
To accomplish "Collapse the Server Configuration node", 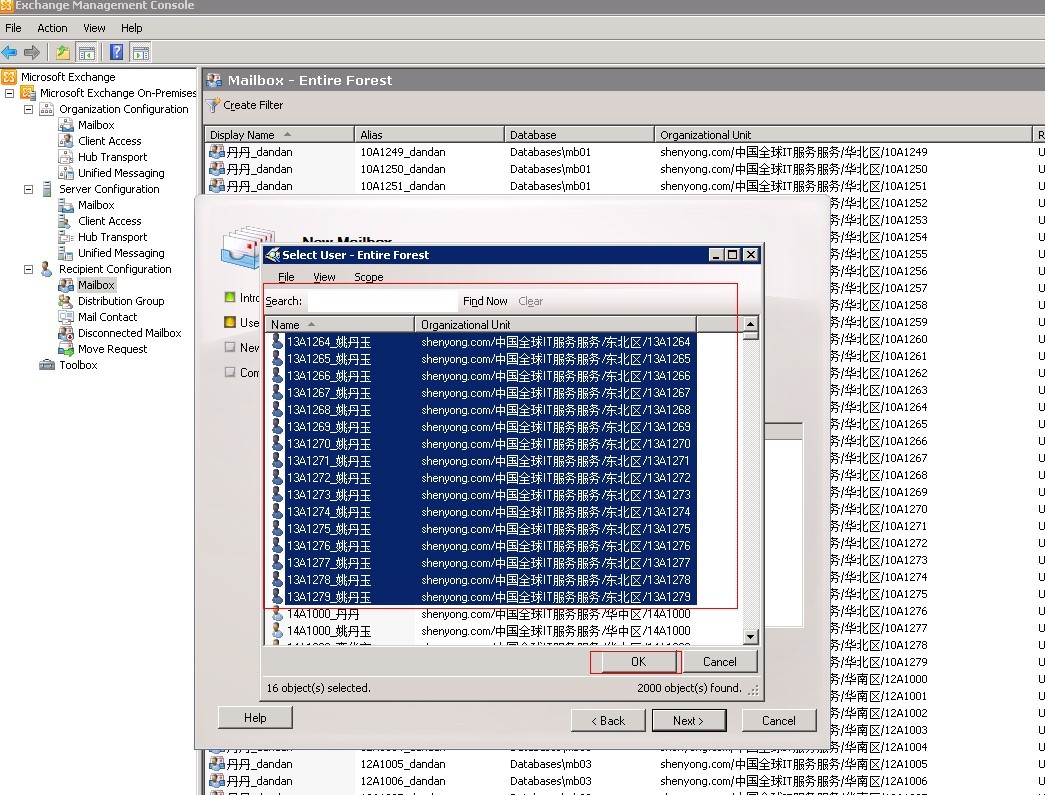I will click(x=29, y=189).
